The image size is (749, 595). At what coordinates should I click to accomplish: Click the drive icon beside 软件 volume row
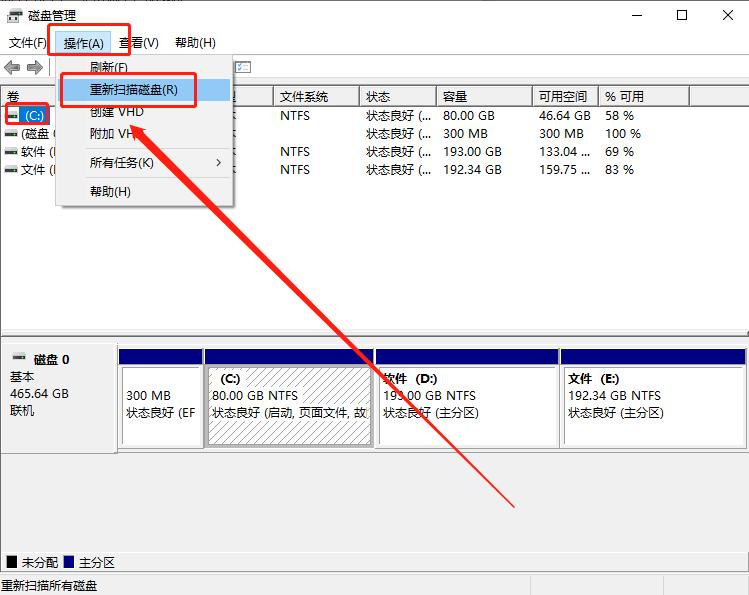[11, 152]
